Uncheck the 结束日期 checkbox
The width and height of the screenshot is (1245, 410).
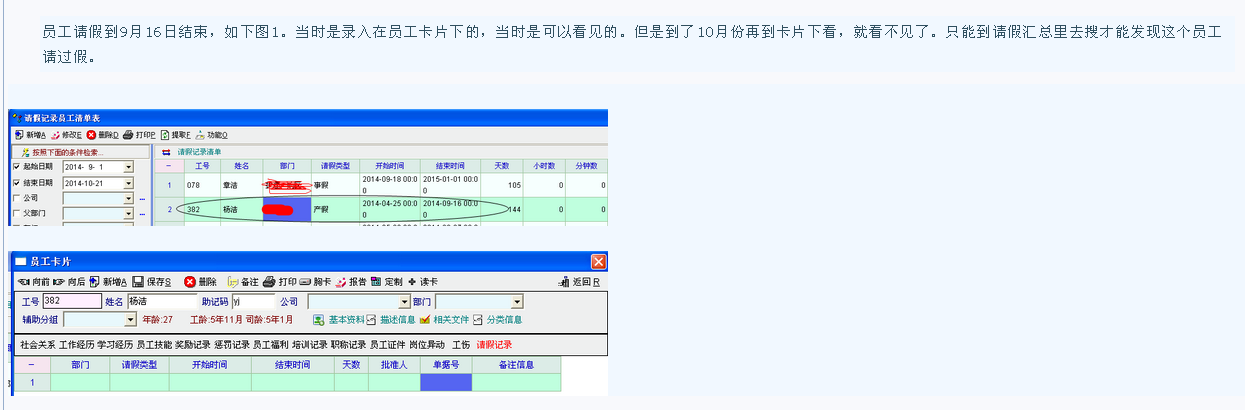(16, 183)
